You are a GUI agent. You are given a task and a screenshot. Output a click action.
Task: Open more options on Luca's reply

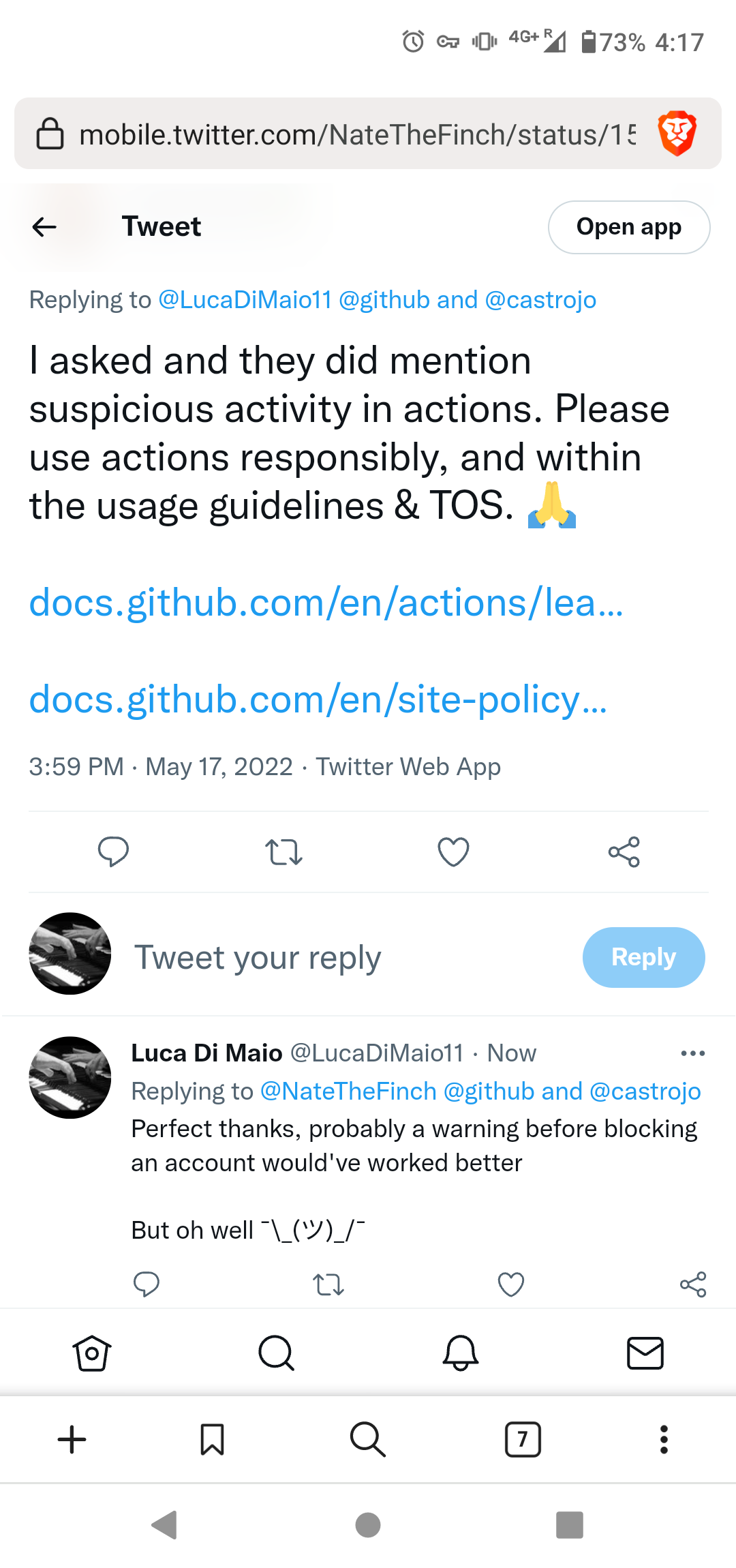click(x=692, y=1053)
